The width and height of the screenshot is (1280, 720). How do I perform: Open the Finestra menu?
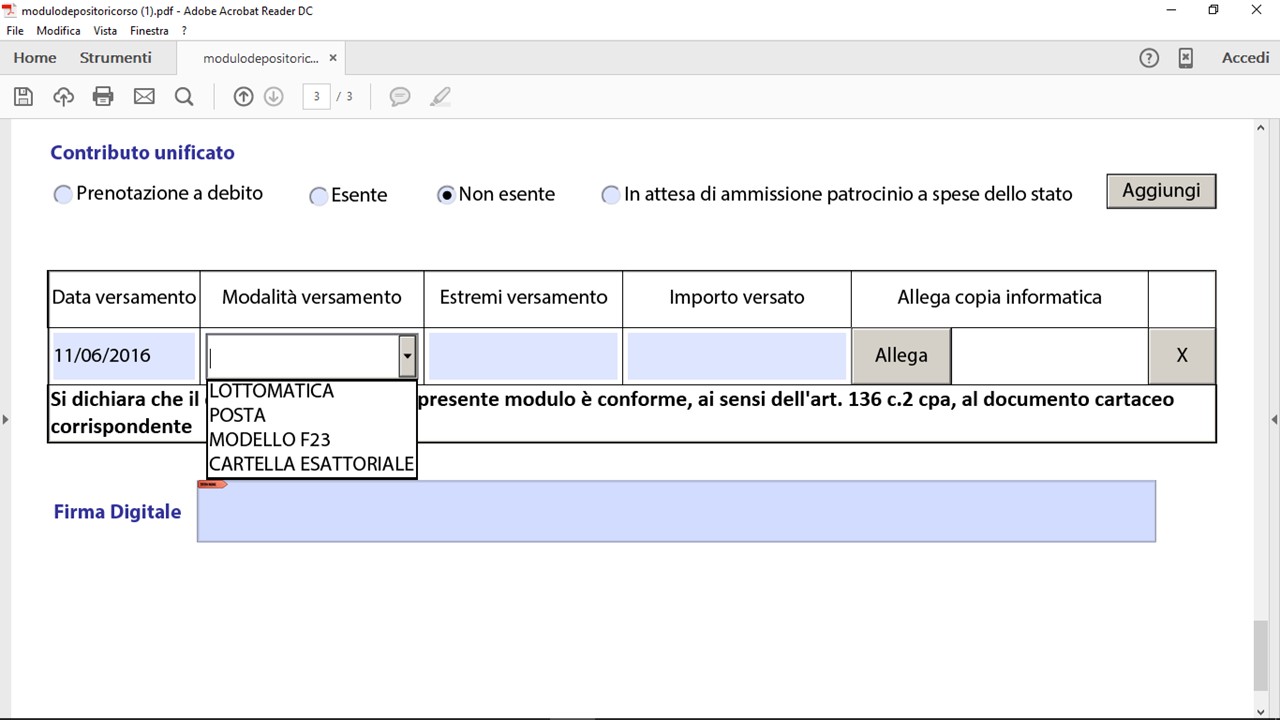[x=149, y=31]
